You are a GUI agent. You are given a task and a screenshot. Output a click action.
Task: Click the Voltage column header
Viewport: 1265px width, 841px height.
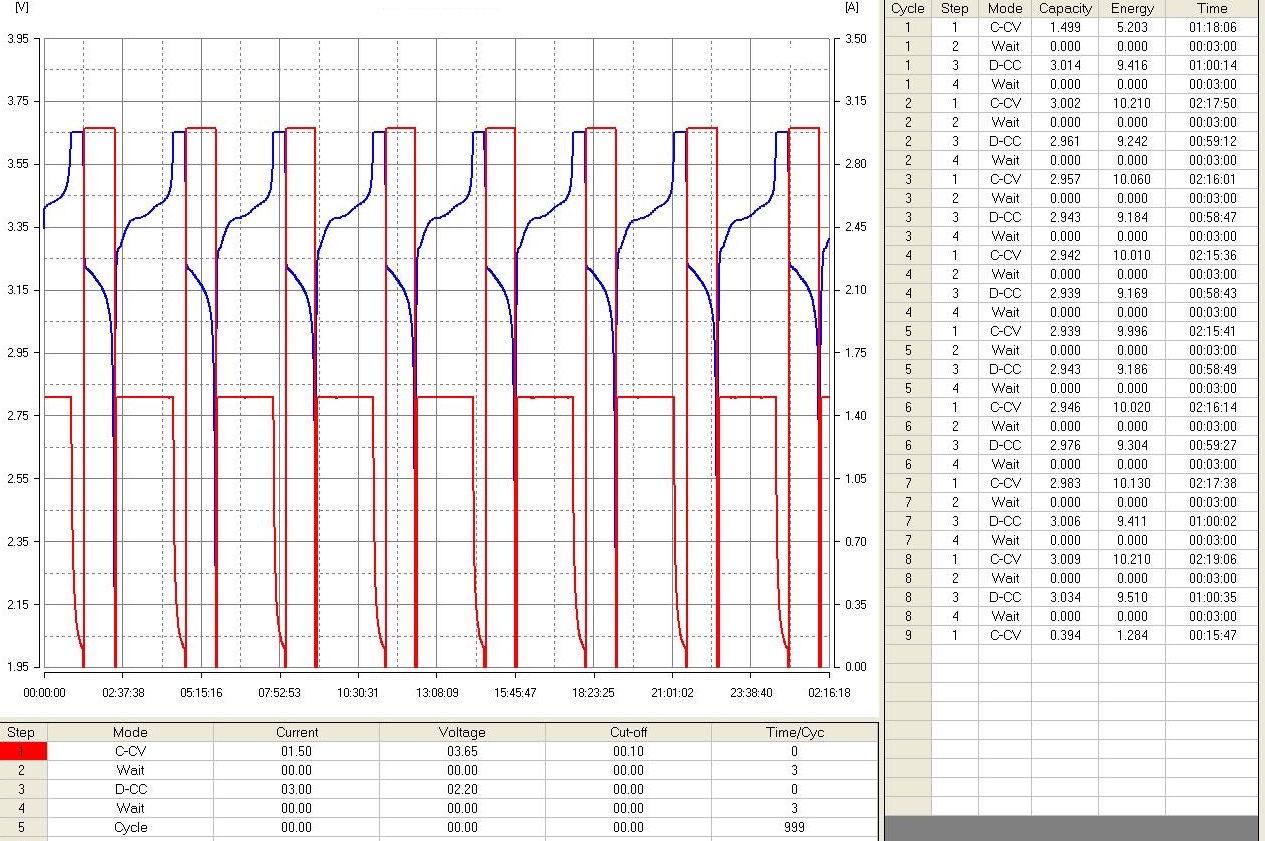pyautogui.click(x=463, y=732)
